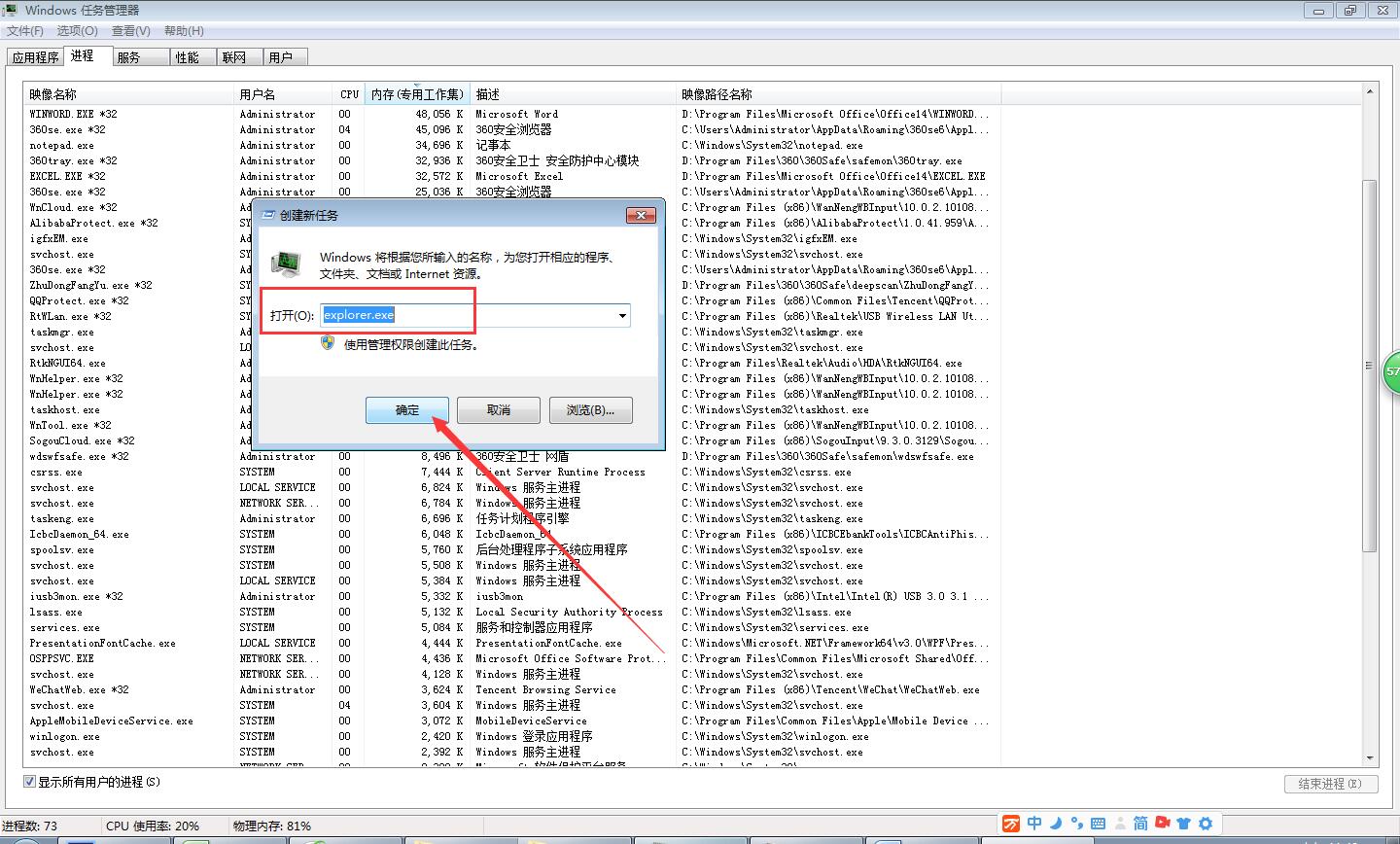Click the 结束进程 button
1400x844 pixels.
[1331, 784]
